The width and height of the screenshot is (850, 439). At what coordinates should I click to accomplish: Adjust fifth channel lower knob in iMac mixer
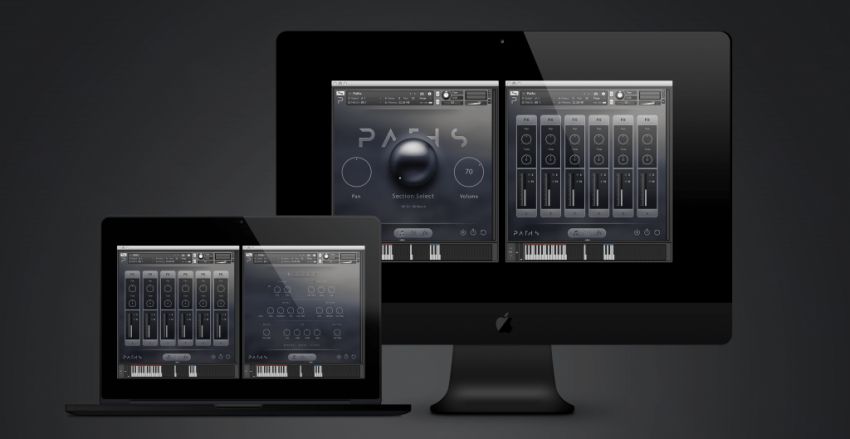pyautogui.click(x=623, y=159)
